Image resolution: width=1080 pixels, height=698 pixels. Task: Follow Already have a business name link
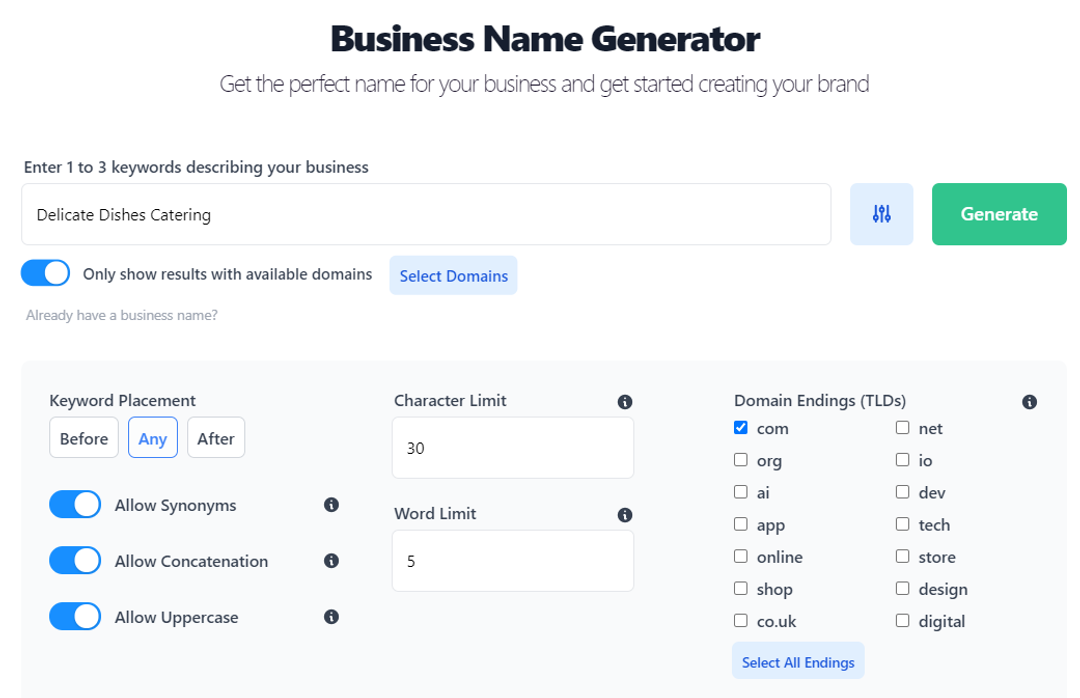pos(122,315)
